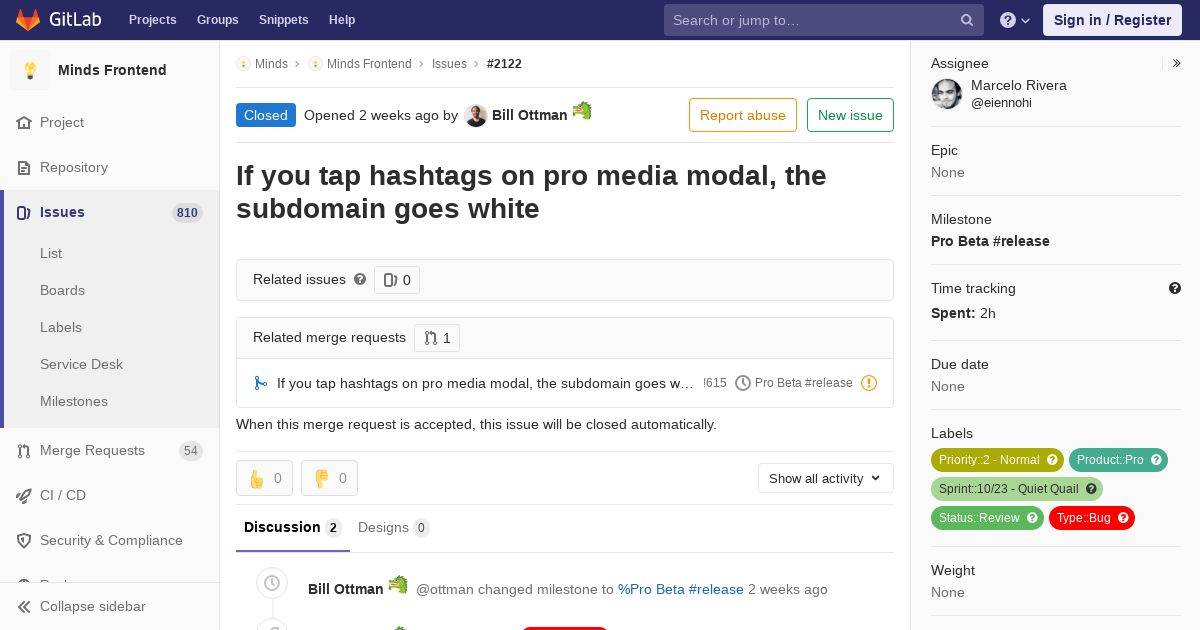Open the Issues sidebar section

coord(110,212)
